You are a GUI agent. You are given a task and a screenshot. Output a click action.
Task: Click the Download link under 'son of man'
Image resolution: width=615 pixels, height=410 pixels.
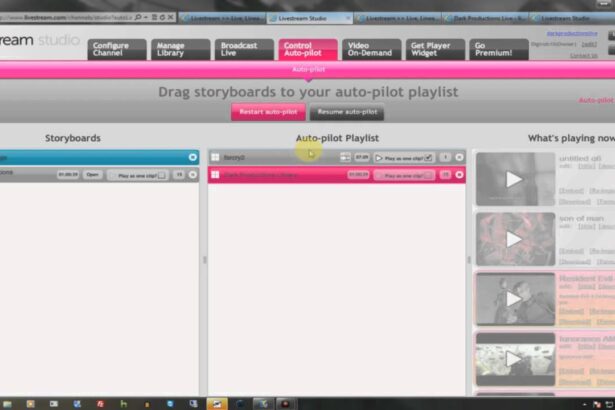(575, 262)
